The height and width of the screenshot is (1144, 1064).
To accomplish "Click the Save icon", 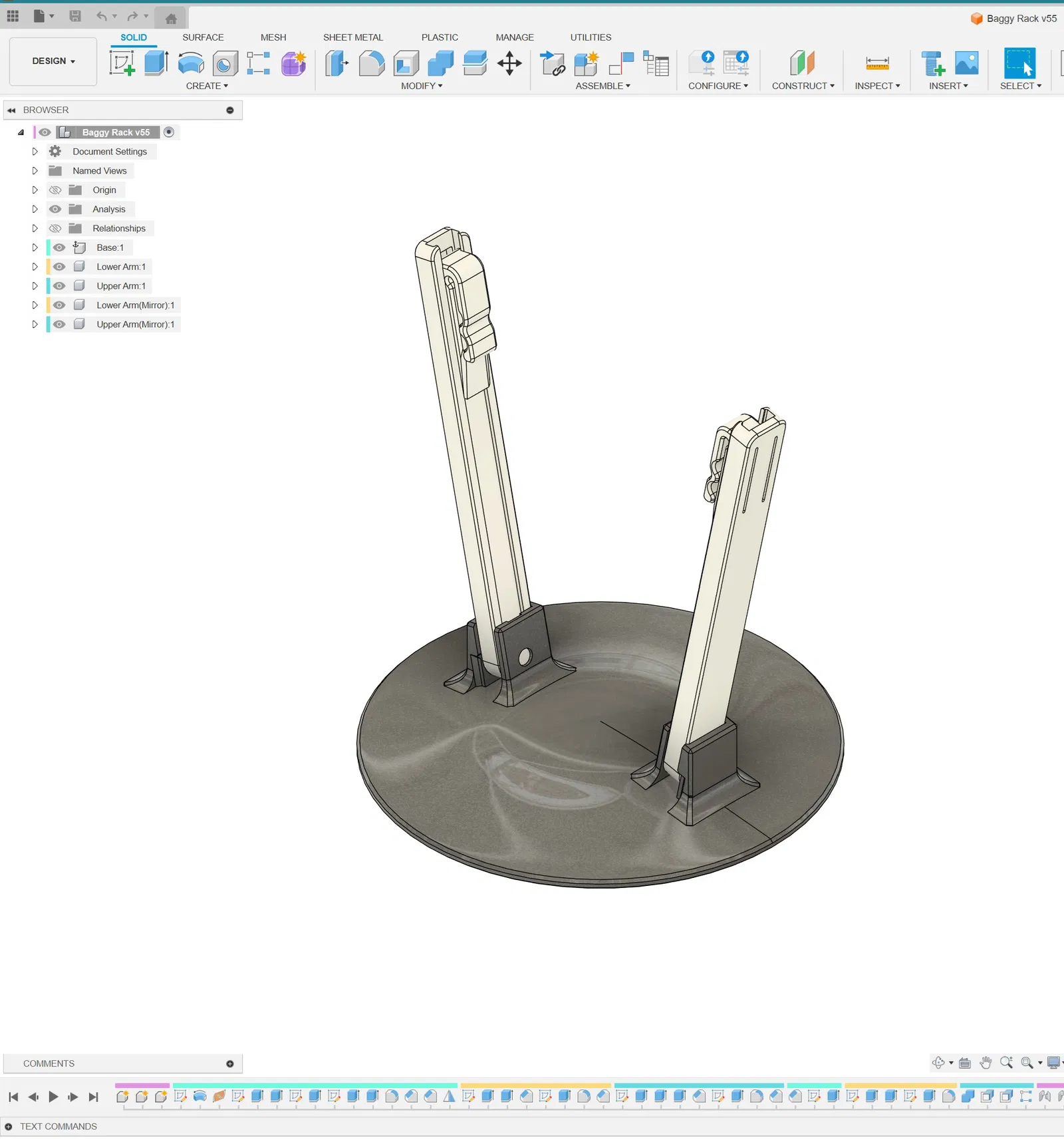I will tap(75, 16).
